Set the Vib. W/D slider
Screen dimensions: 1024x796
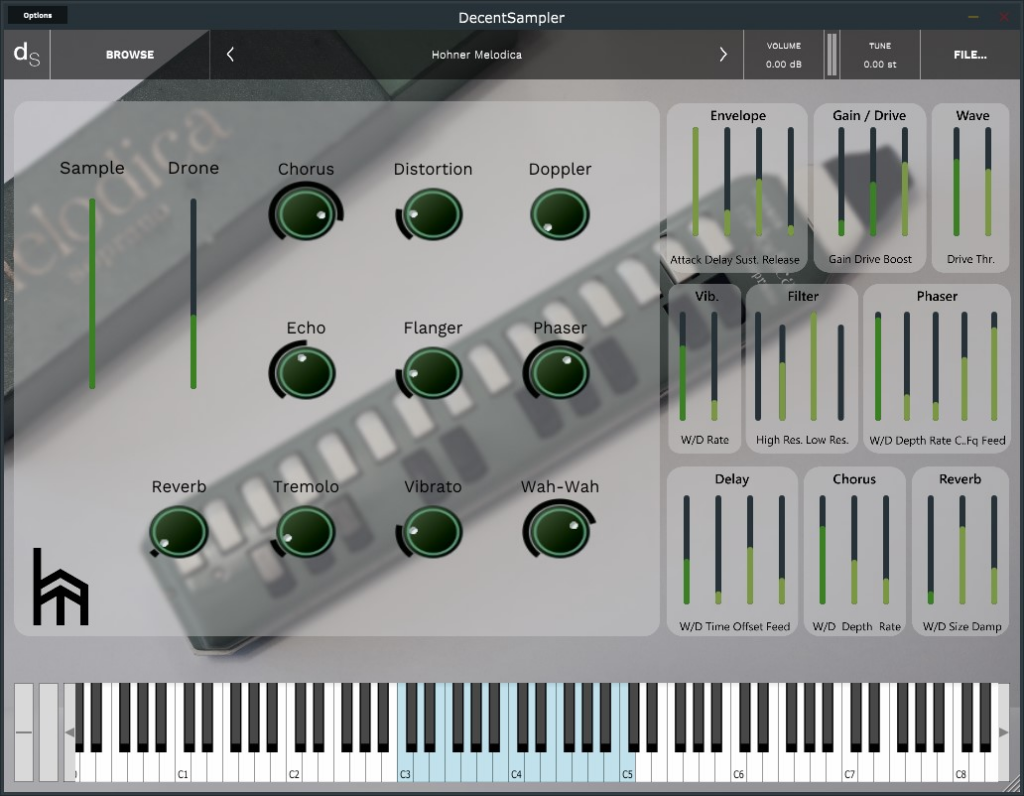[682, 366]
